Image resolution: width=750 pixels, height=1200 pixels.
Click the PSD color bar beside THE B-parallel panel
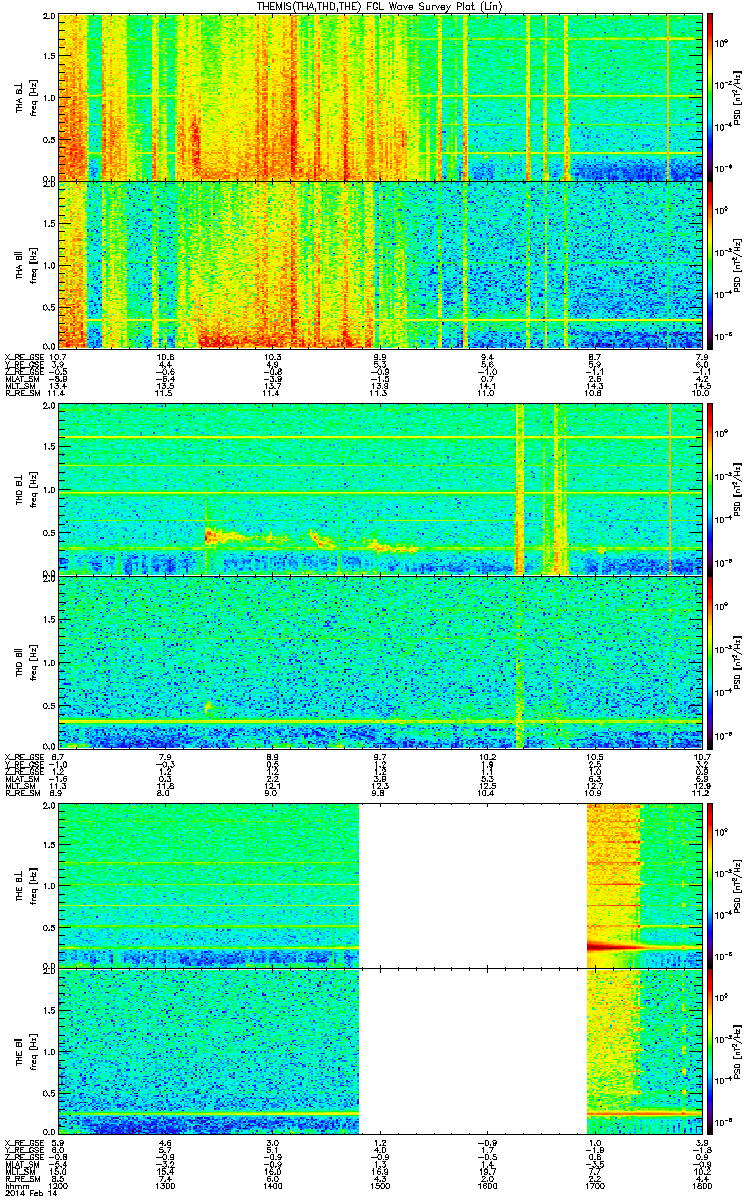711,1050
